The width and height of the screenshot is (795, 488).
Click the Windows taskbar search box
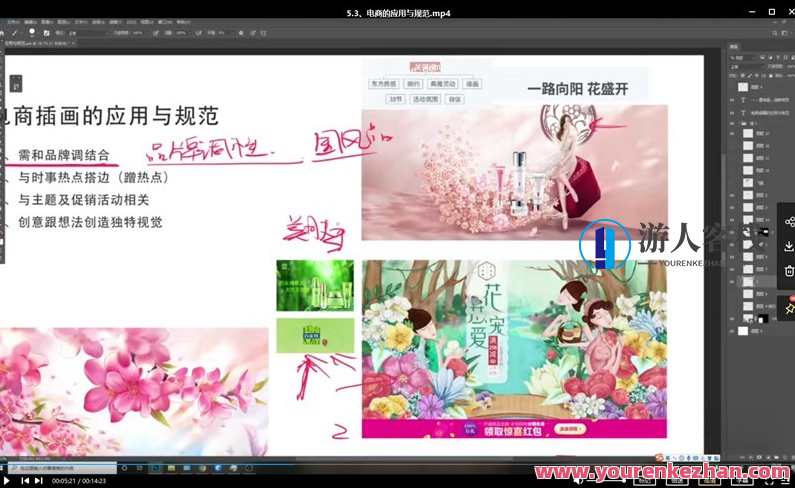tap(62, 468)
